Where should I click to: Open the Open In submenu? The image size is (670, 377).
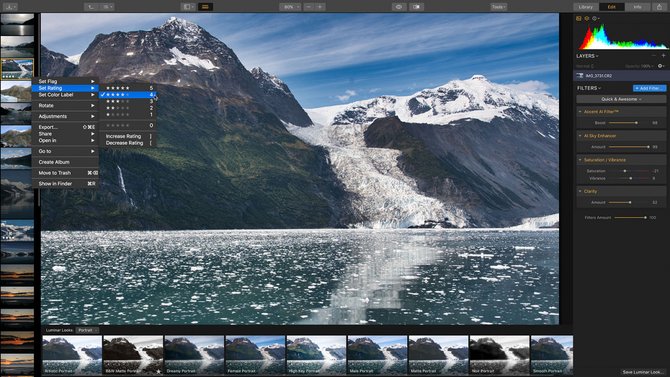pyautogui.click(x=65, y=140)
